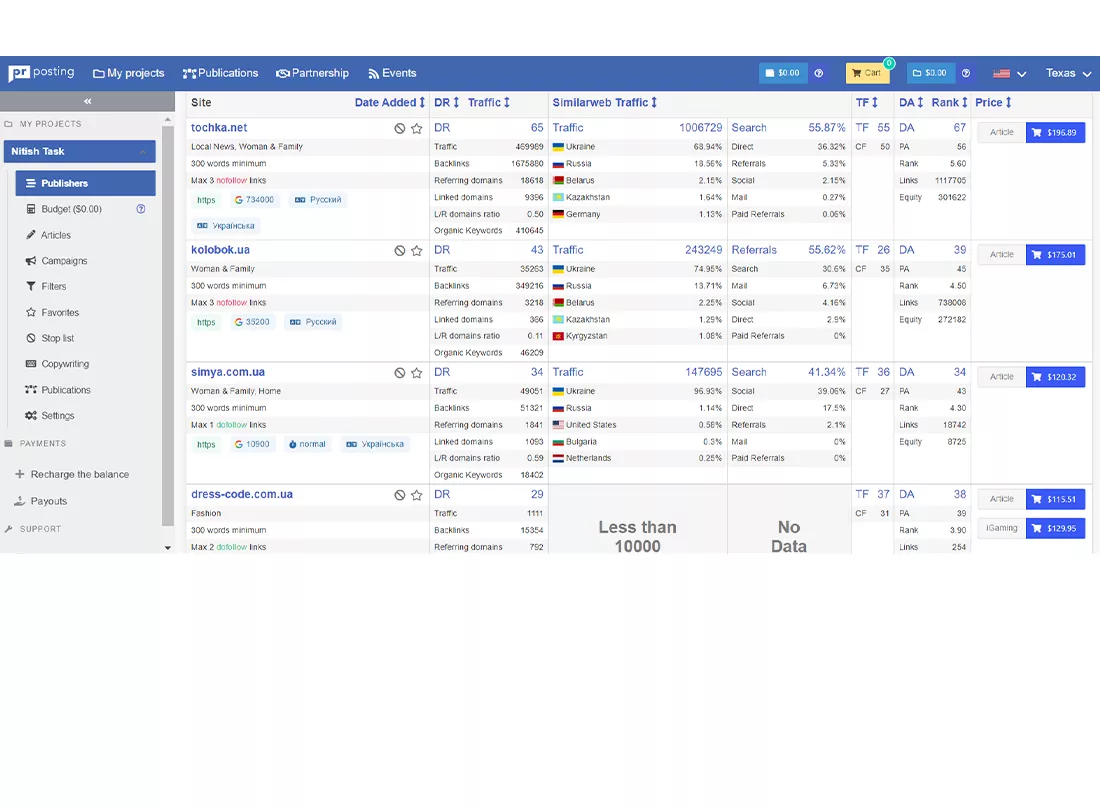Click Recharge the balance

click(72, 474)
